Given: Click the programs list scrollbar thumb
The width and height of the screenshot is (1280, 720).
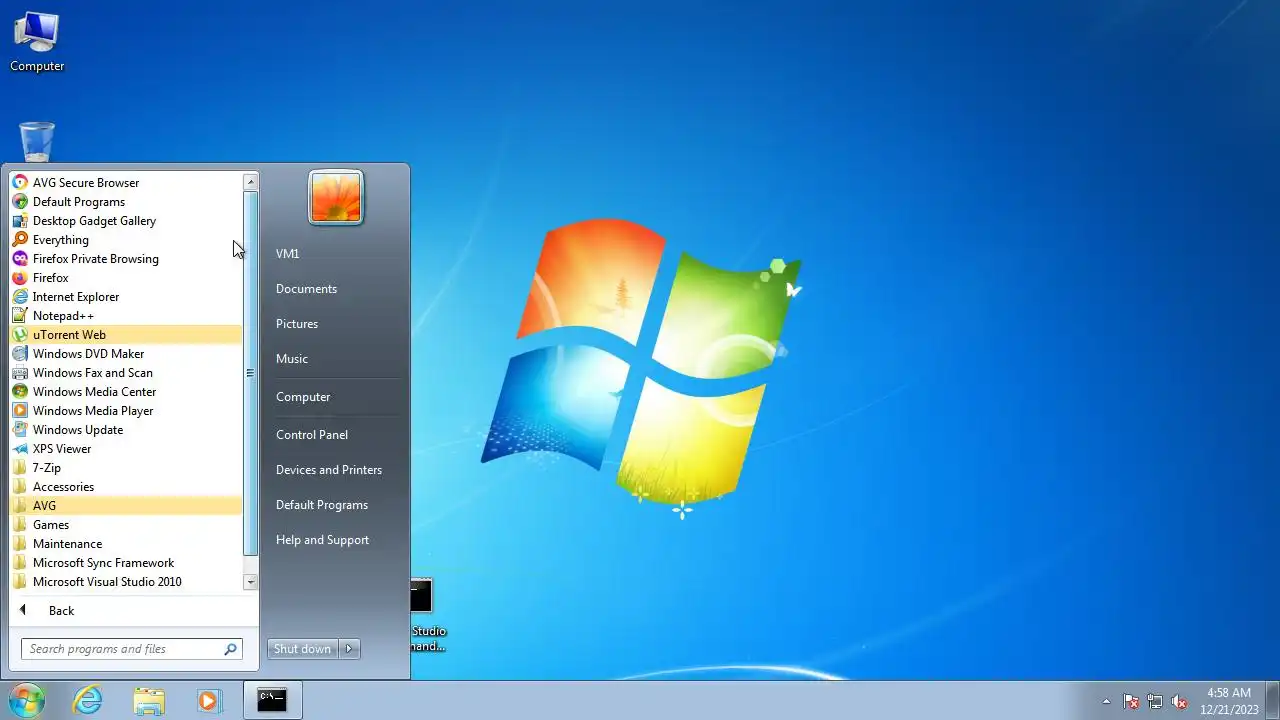Looking at the screenshot, I should click(250, 373).
